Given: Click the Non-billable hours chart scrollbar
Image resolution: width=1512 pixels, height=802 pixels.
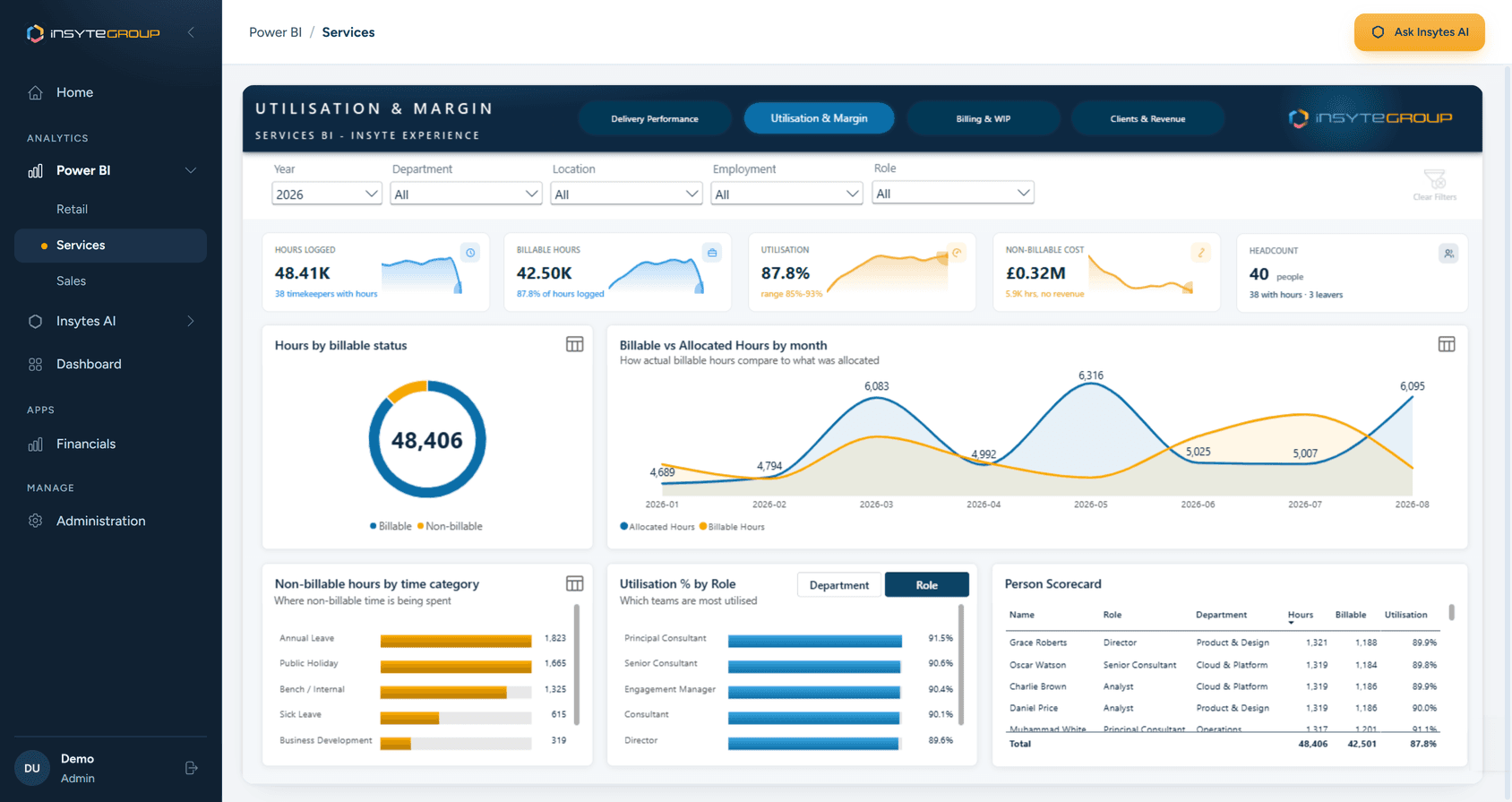Looking at the screenshot, I should [576, 663].
